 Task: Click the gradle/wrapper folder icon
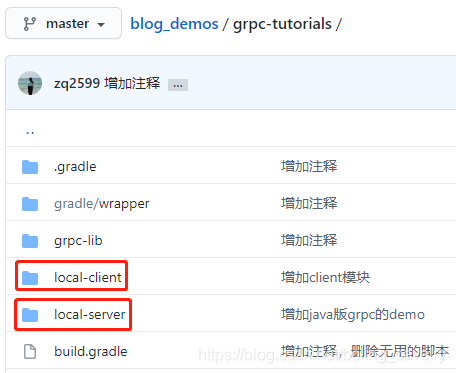tap(30, 204)
